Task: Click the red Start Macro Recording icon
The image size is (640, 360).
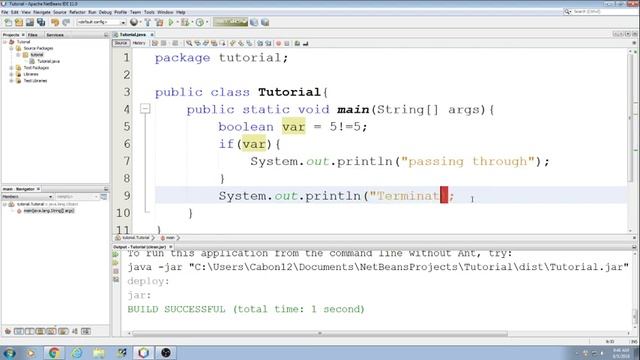Action: (x=278, y=43)
